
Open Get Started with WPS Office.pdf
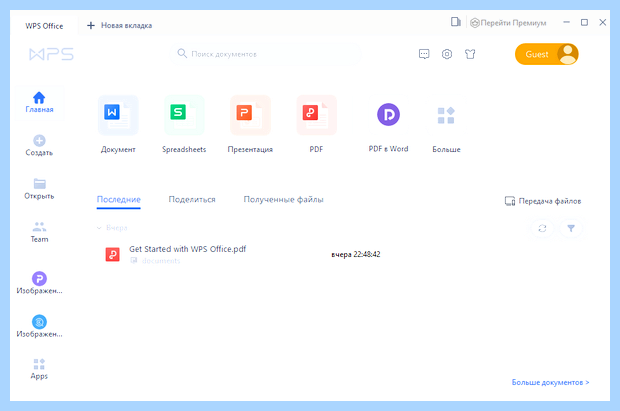pos(187,249)
